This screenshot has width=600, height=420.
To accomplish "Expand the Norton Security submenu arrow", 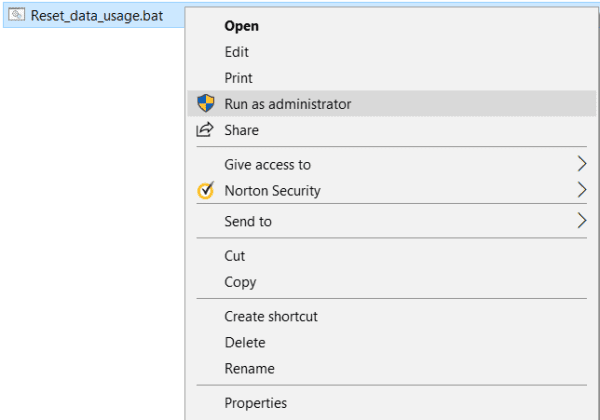I will tap(582, 190).
